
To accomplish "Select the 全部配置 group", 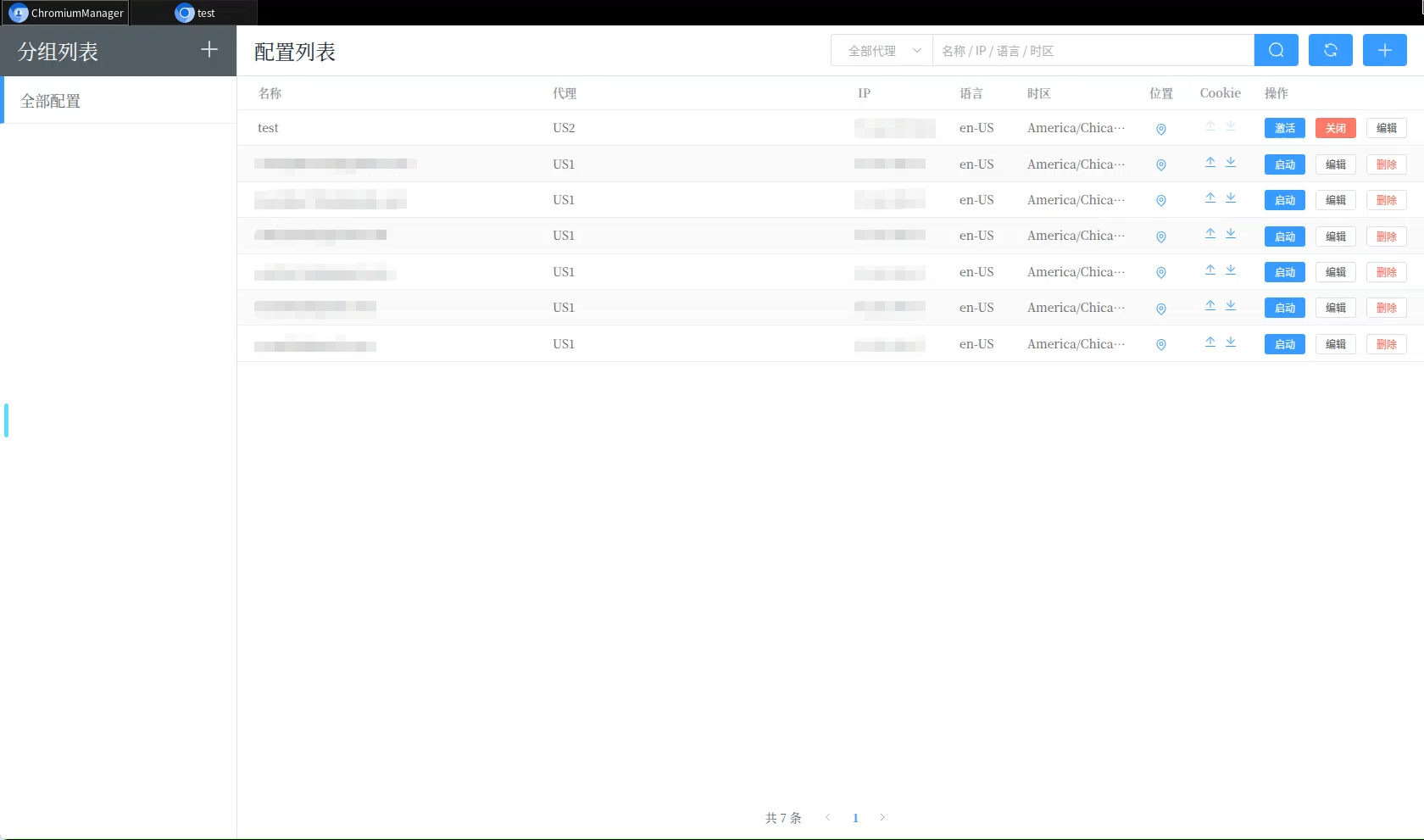I will click(x=119, y=100).
